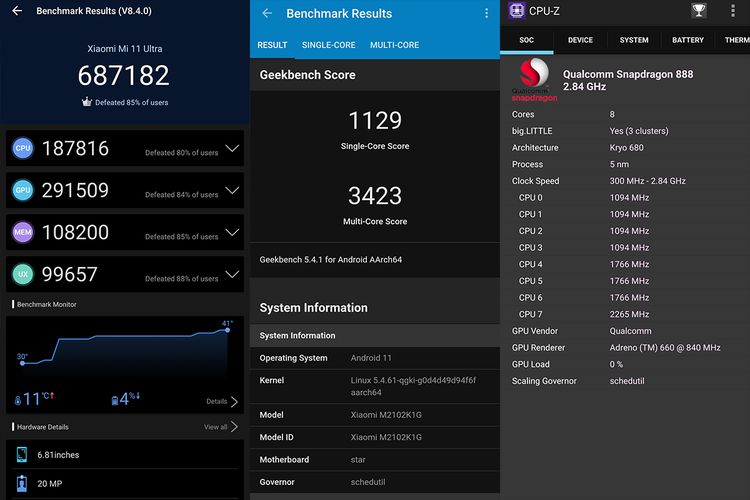Tap the AnTuTu back arrow
Image resolution: width=750 pixels, height=500 pixels.
point(16,11)
